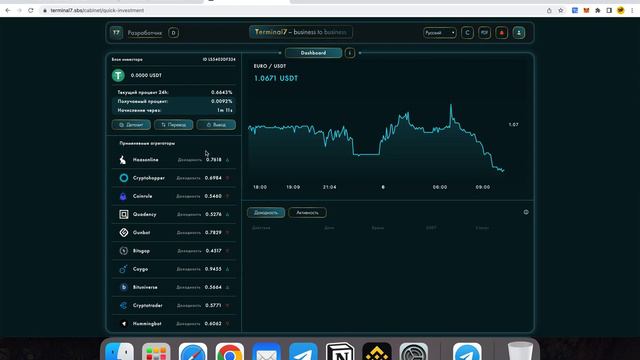
Task: Click the PDF button in header
Action: click(484, 33)
